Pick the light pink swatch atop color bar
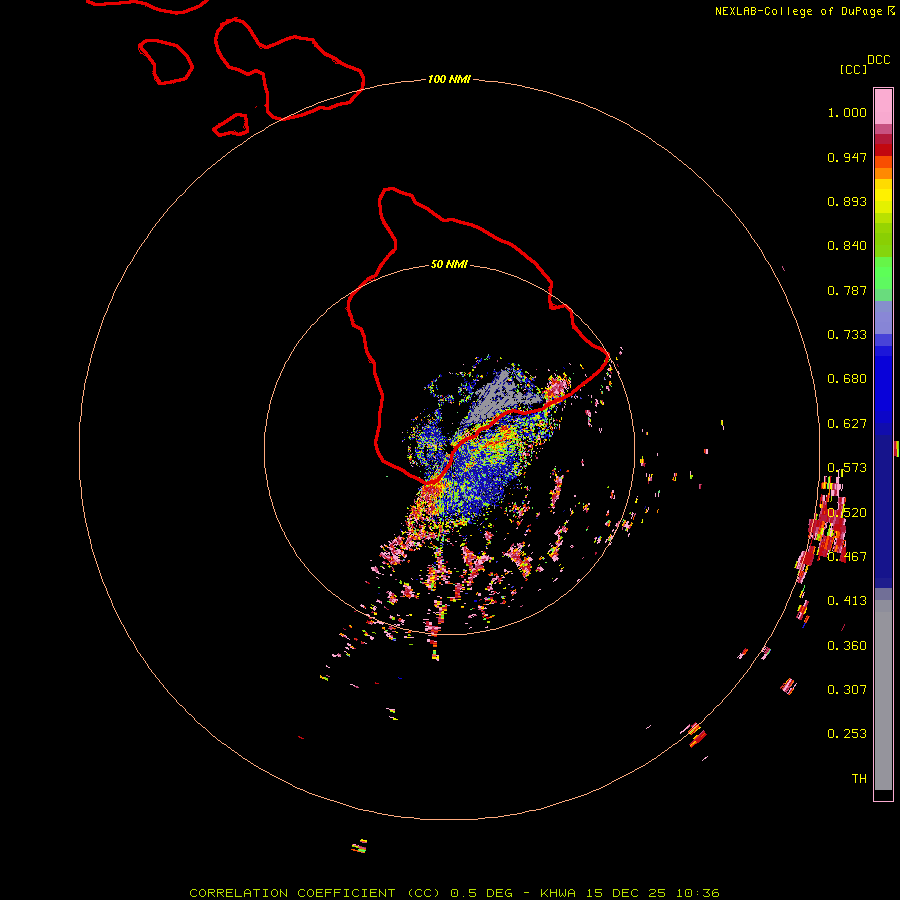 coord(883,107)
